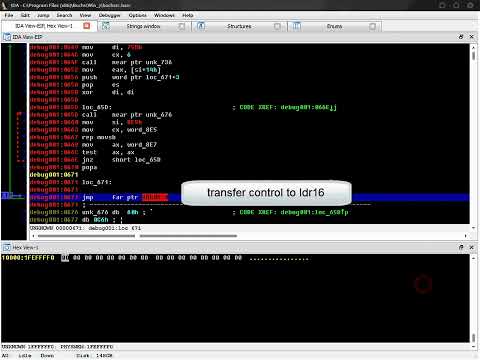Click the Enums tab icon
480x360 pixels.
(x=296, y=26)
